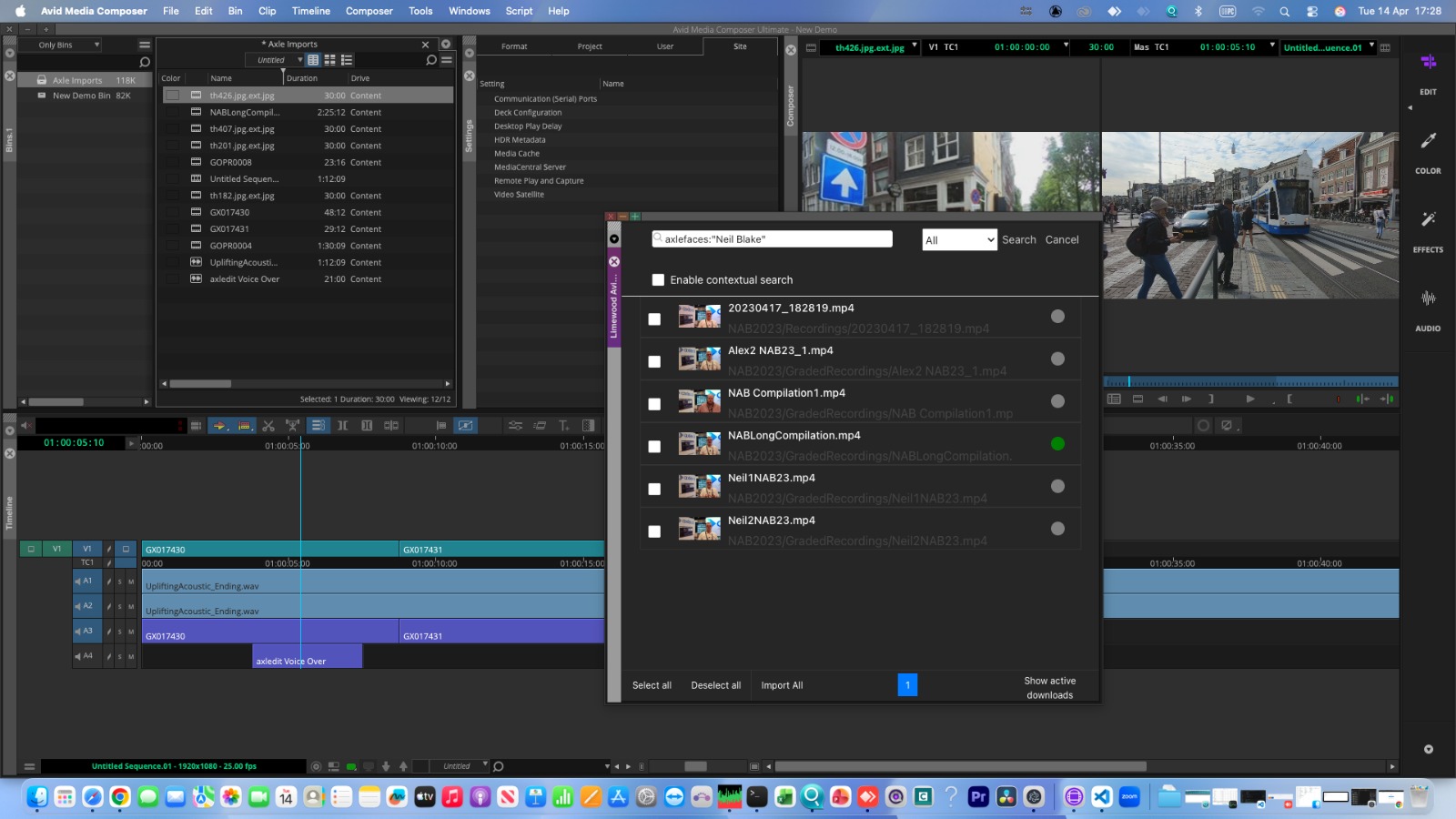Tick the Alex2 NAB23_1.mp4 checkbox
Screen dimensions: 1456x819
click(x=654, y=362)
